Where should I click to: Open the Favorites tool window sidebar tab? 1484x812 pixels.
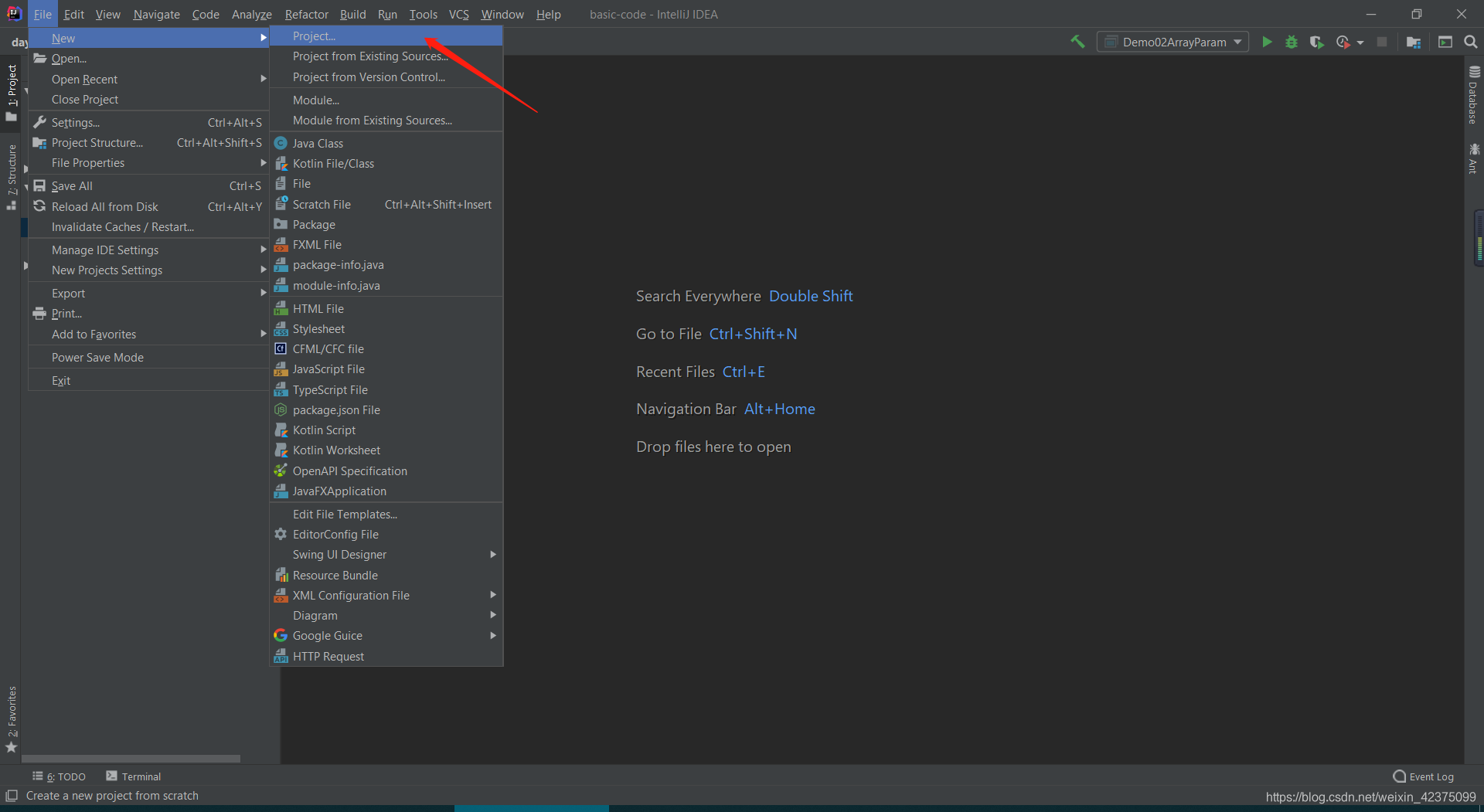[11, 719]
